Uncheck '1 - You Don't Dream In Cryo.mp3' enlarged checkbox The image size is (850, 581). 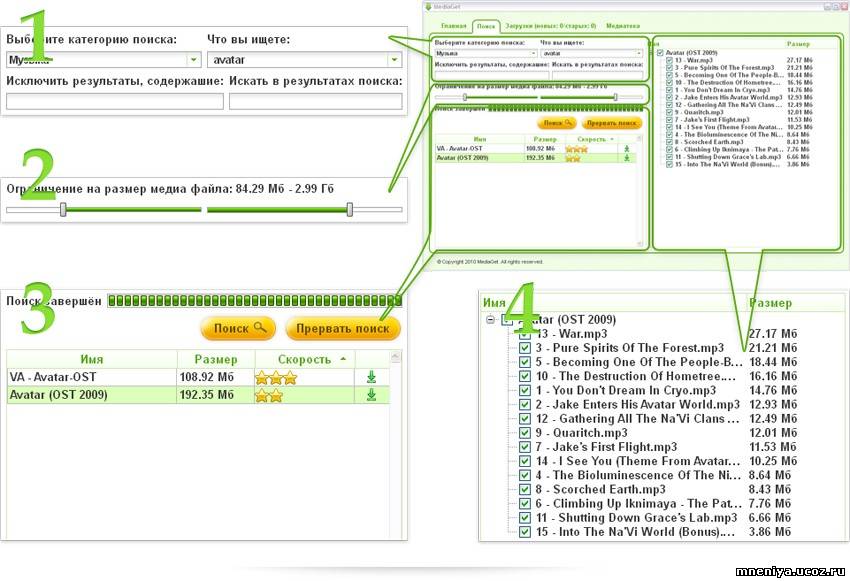[x=524, y=390]
